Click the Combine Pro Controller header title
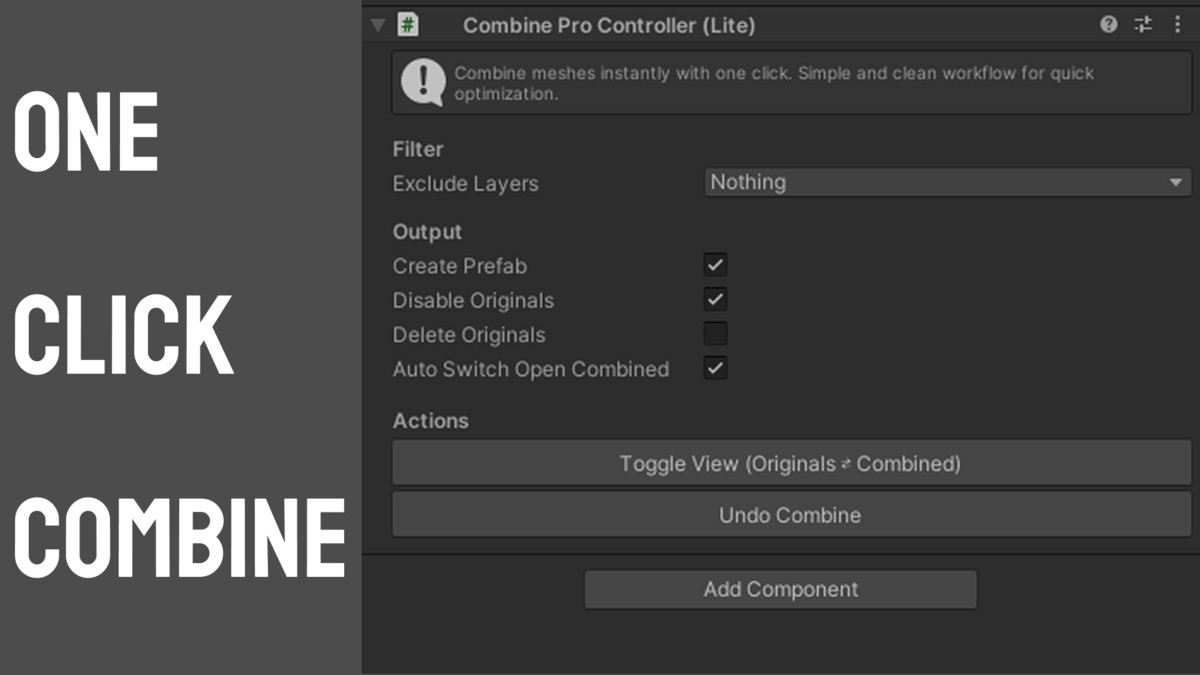The width and height of the screenshot is (1200, 675). click(609, 25)
